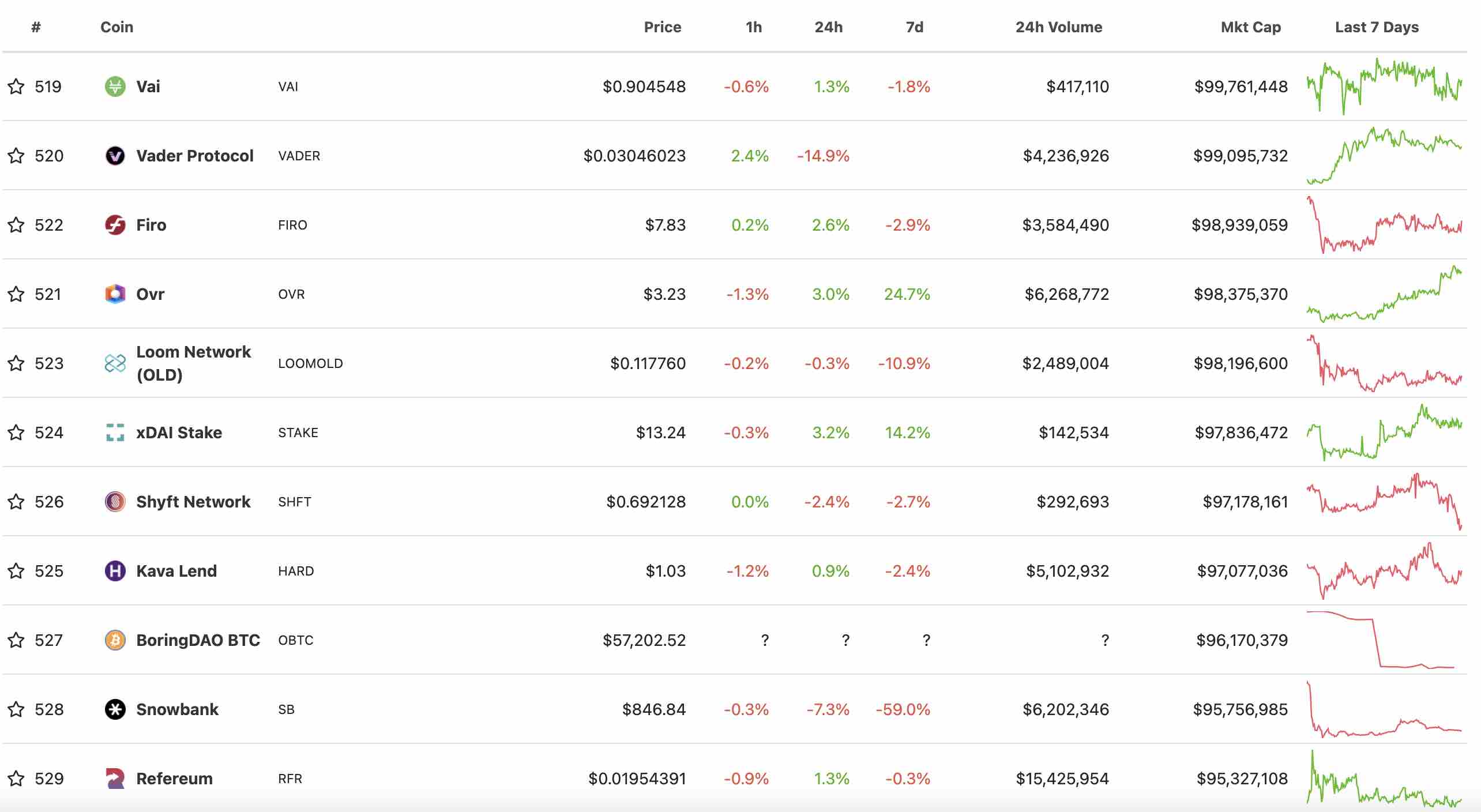Viewport: 1481px width, 812px height.
Task: Open the Vai coin page link
Action: point(148,87)
